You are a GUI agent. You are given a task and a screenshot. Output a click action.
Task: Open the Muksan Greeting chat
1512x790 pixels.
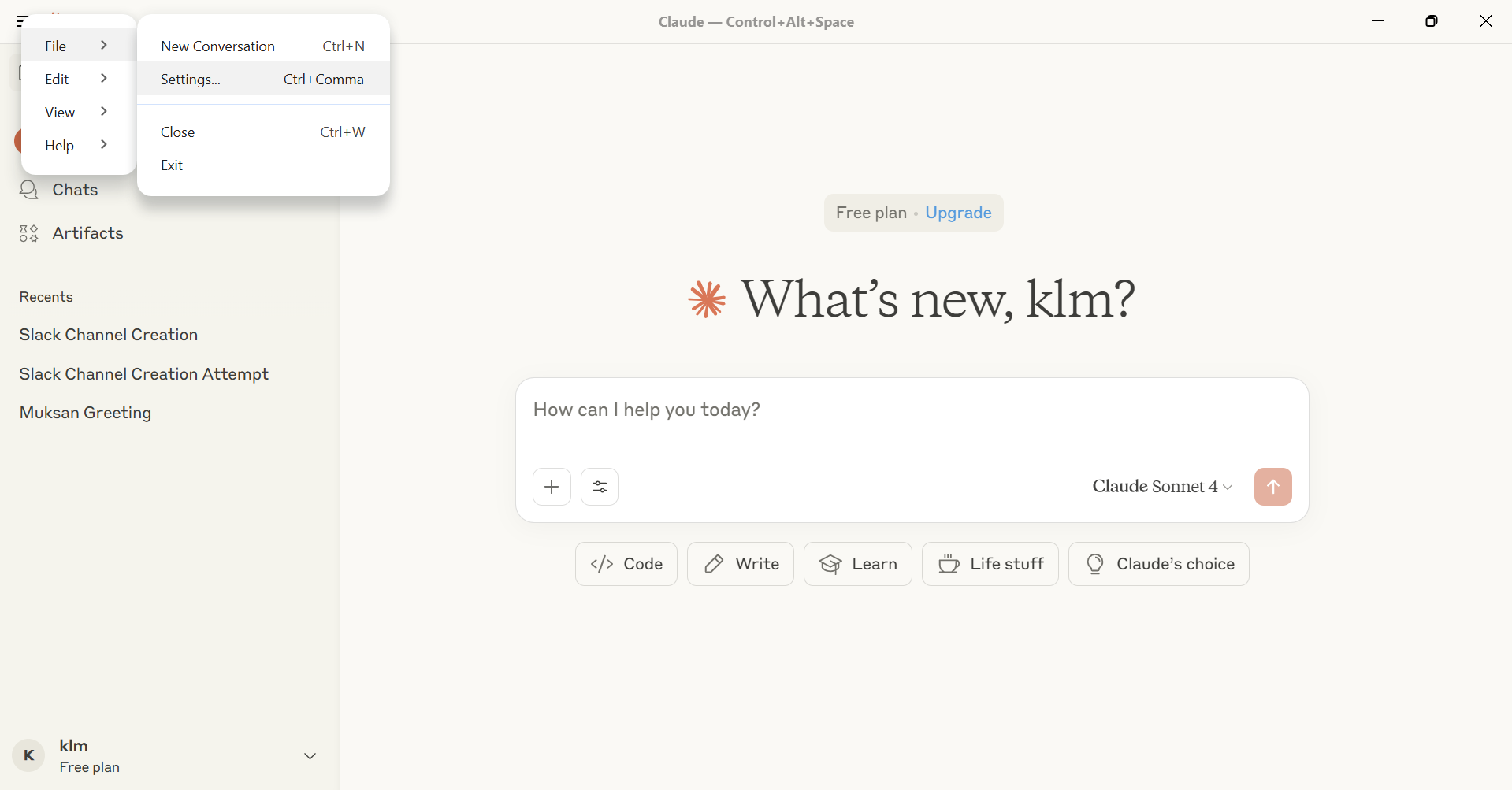click(x=85, y=413)
